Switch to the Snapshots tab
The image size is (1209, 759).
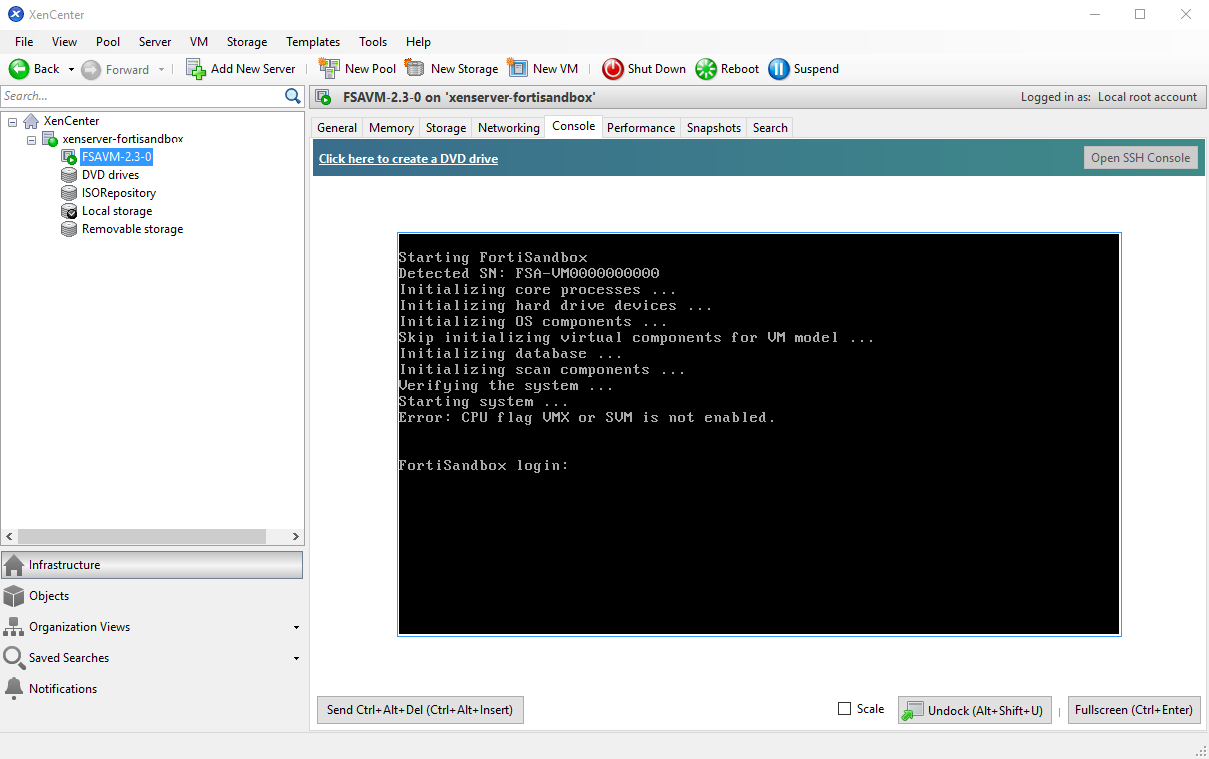point(713,127)
